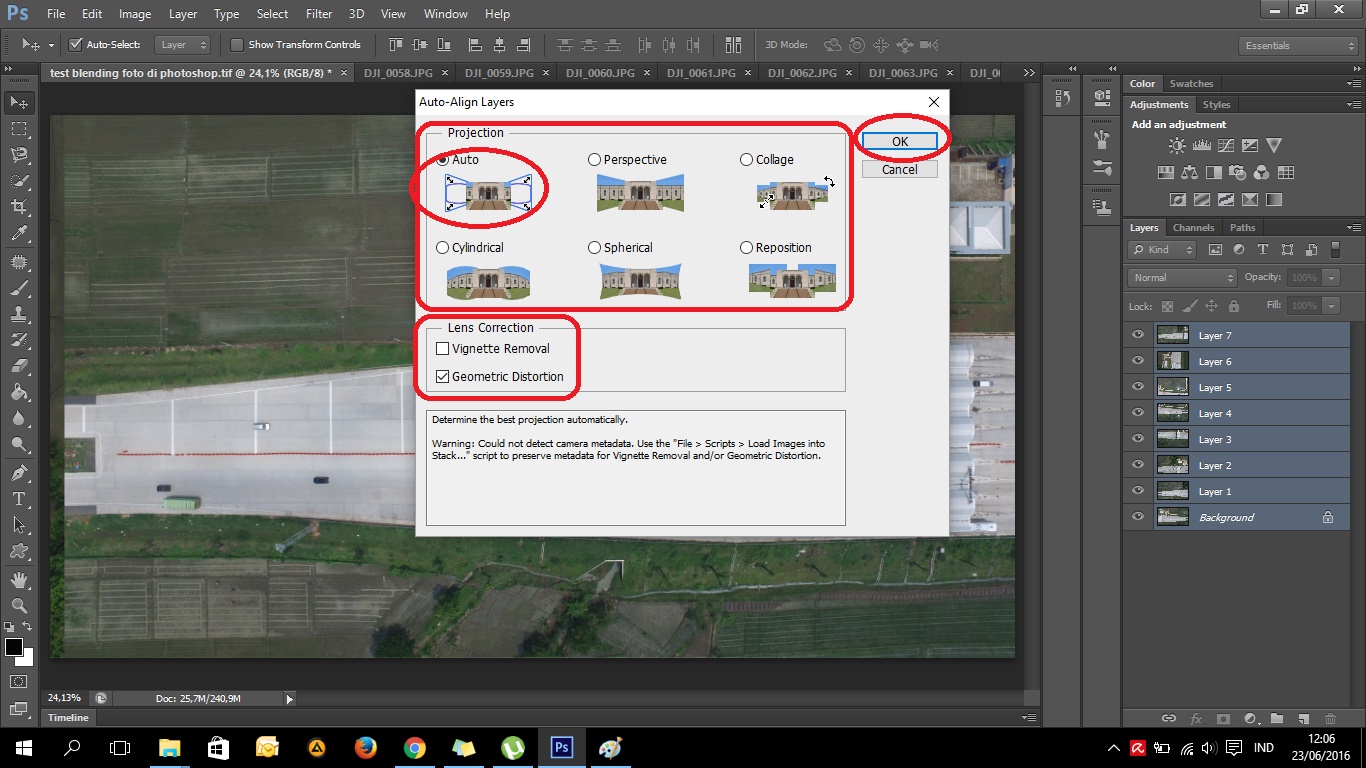Viewport: 1366px width, 768px height.
Task: Hide Layer 7 using its eye icon
Action: (x=1138, y=335)
